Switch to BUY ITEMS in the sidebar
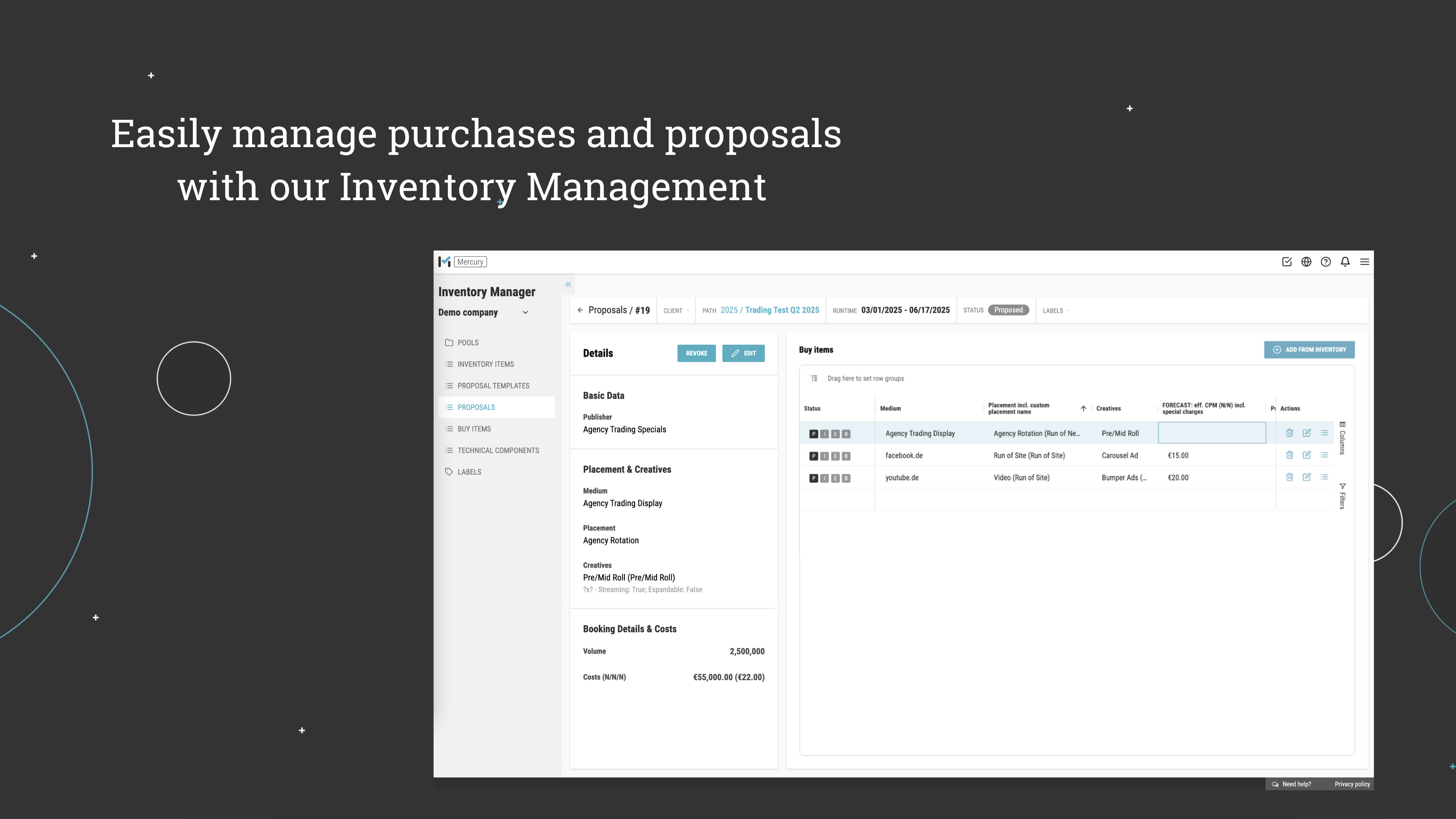The height and width of the screenshot is (819, 1456). (474, 428)
